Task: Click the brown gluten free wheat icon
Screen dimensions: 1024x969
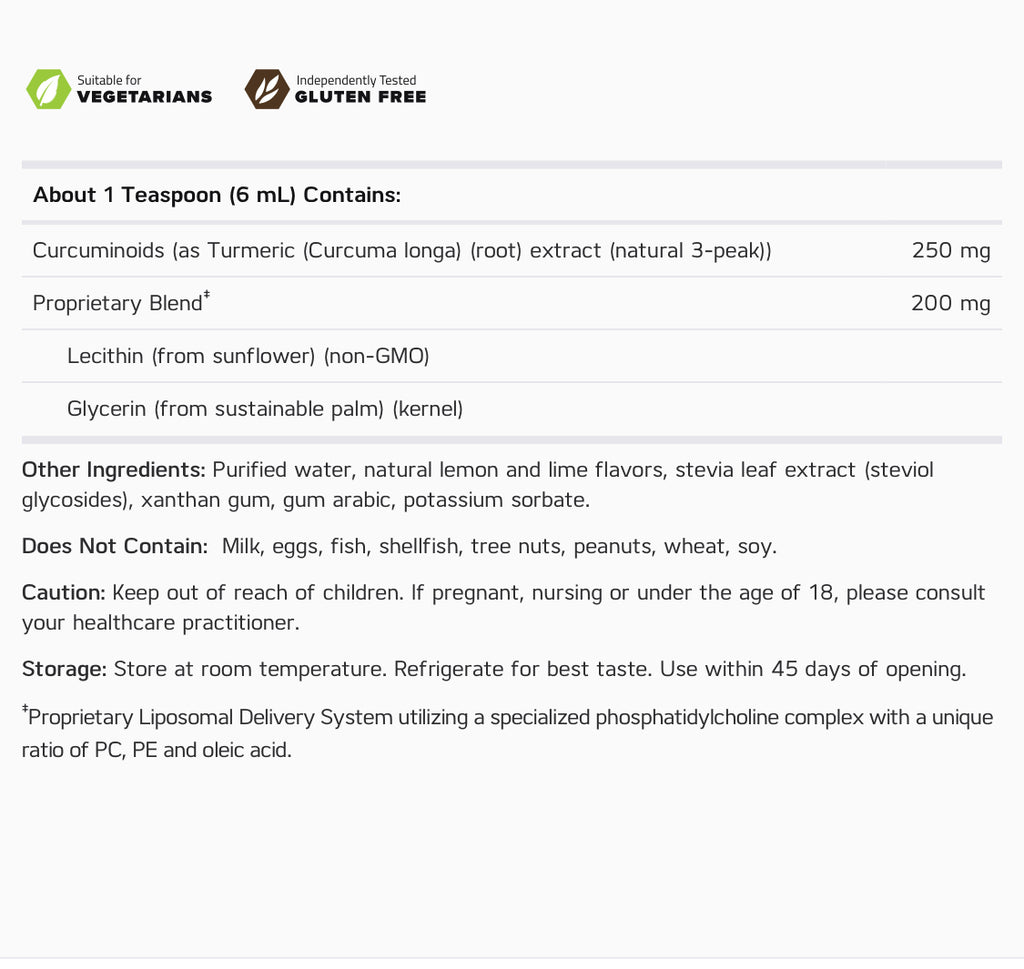Action: pyautogui.click(x=267, y=89)
